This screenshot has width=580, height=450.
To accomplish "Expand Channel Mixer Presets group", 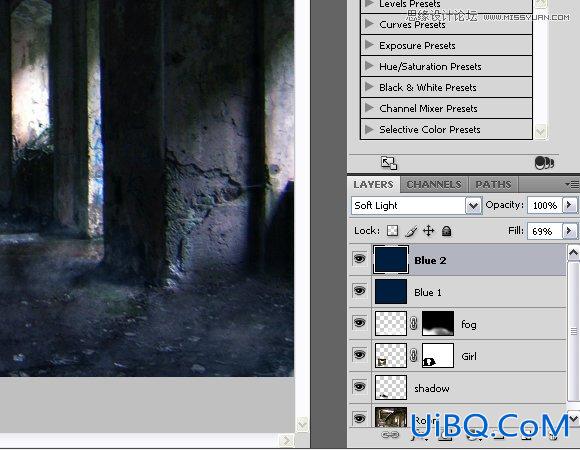I will click(368, 108).
